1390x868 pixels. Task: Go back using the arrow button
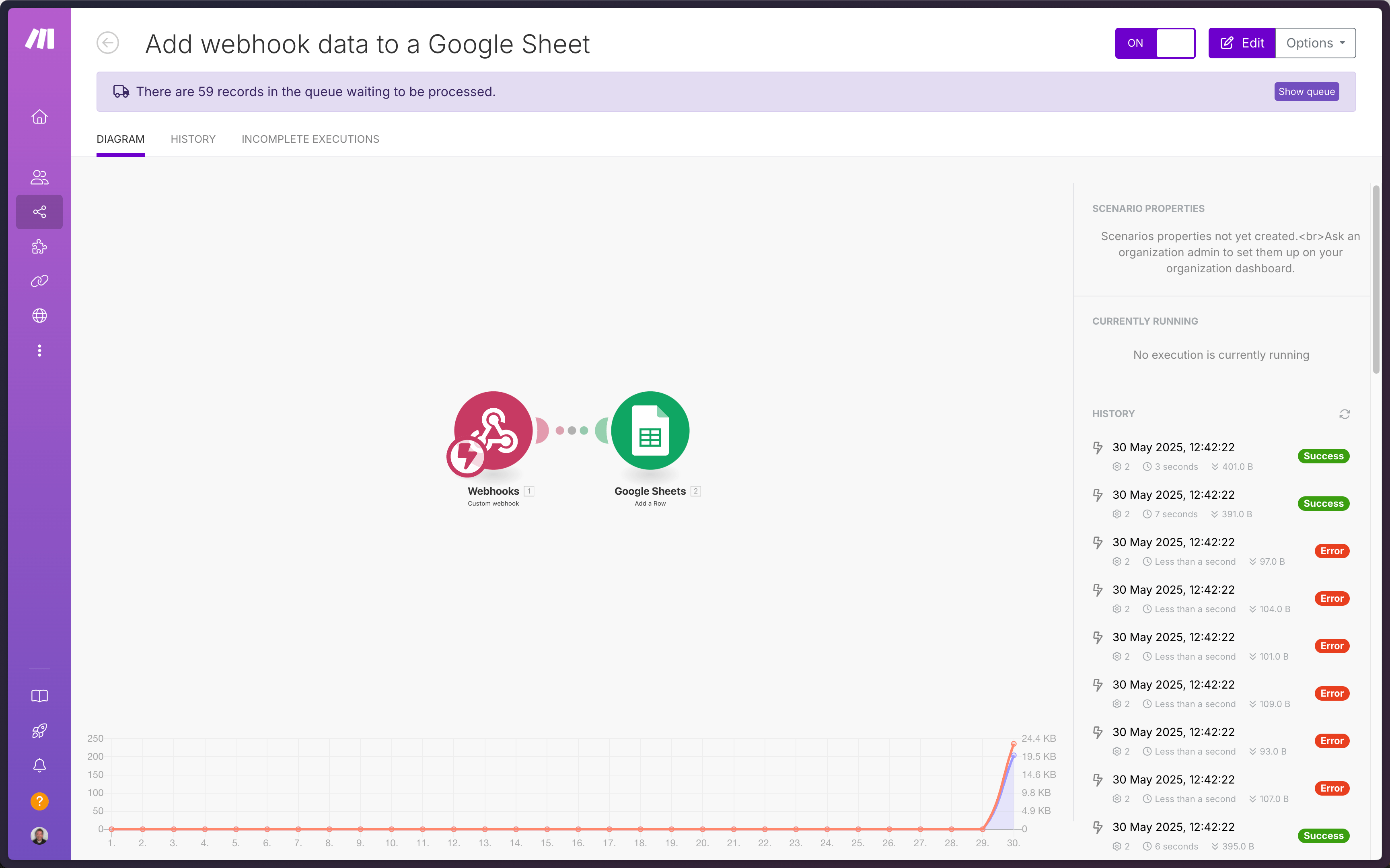point(108,43)
